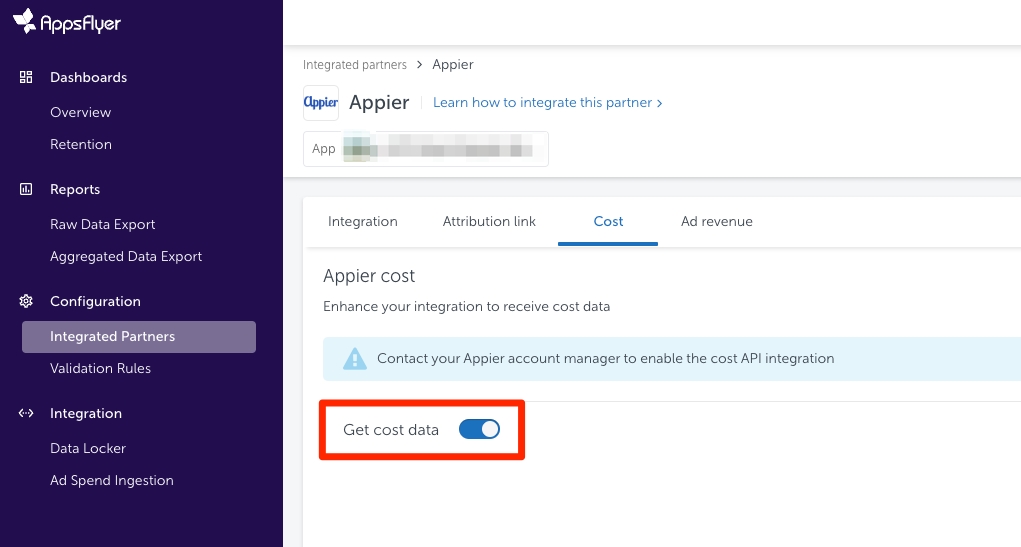Open the Attribution link tab
The image size is (1021, 547).
[489, 222]
